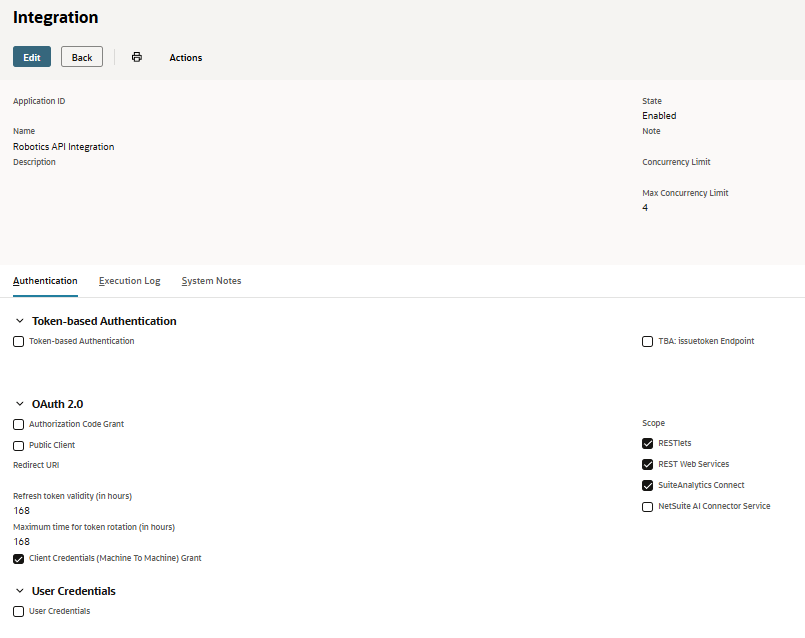Click the print icon
Image resolution: width=805 pixels, height=638 pixels.
click(137, 57)
